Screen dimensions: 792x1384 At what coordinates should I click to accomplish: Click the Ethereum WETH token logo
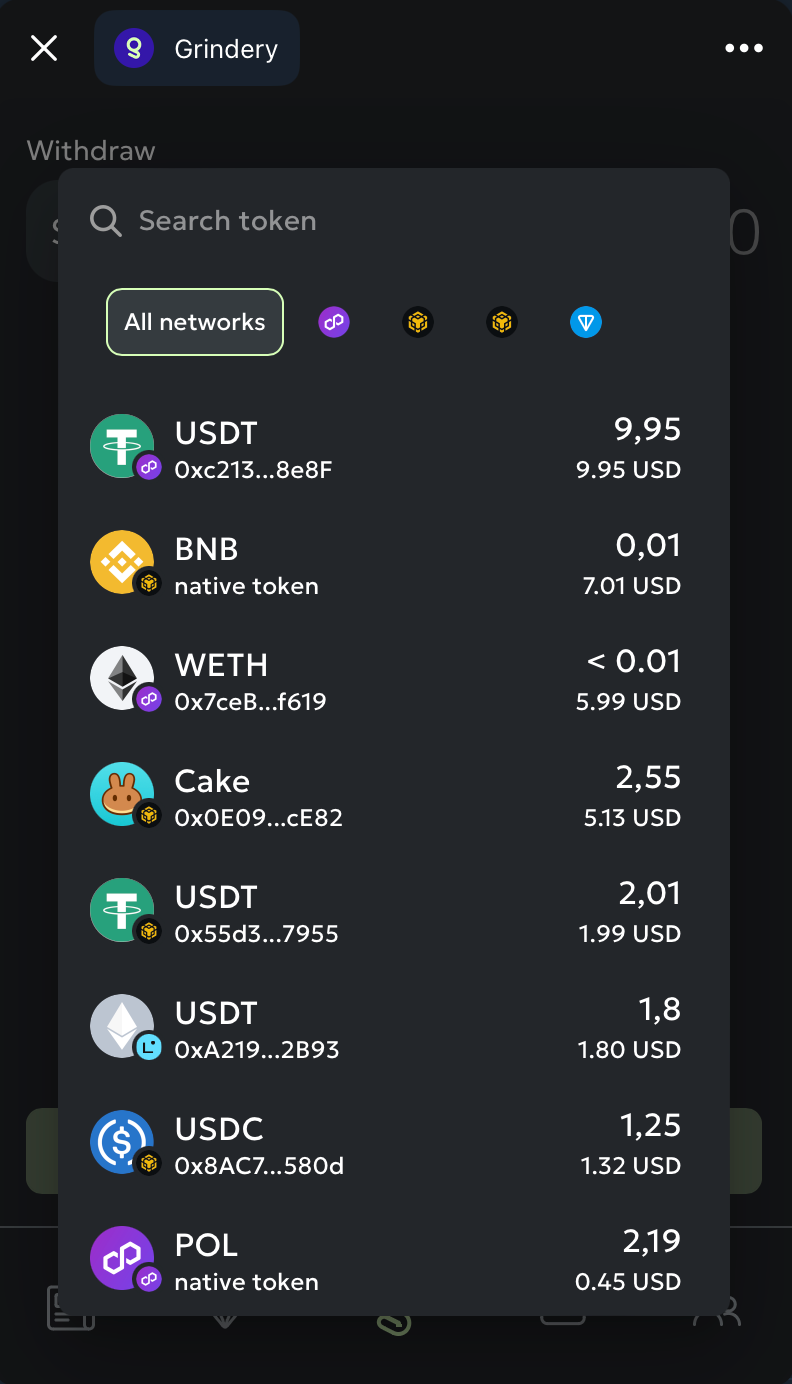[122, 678]
